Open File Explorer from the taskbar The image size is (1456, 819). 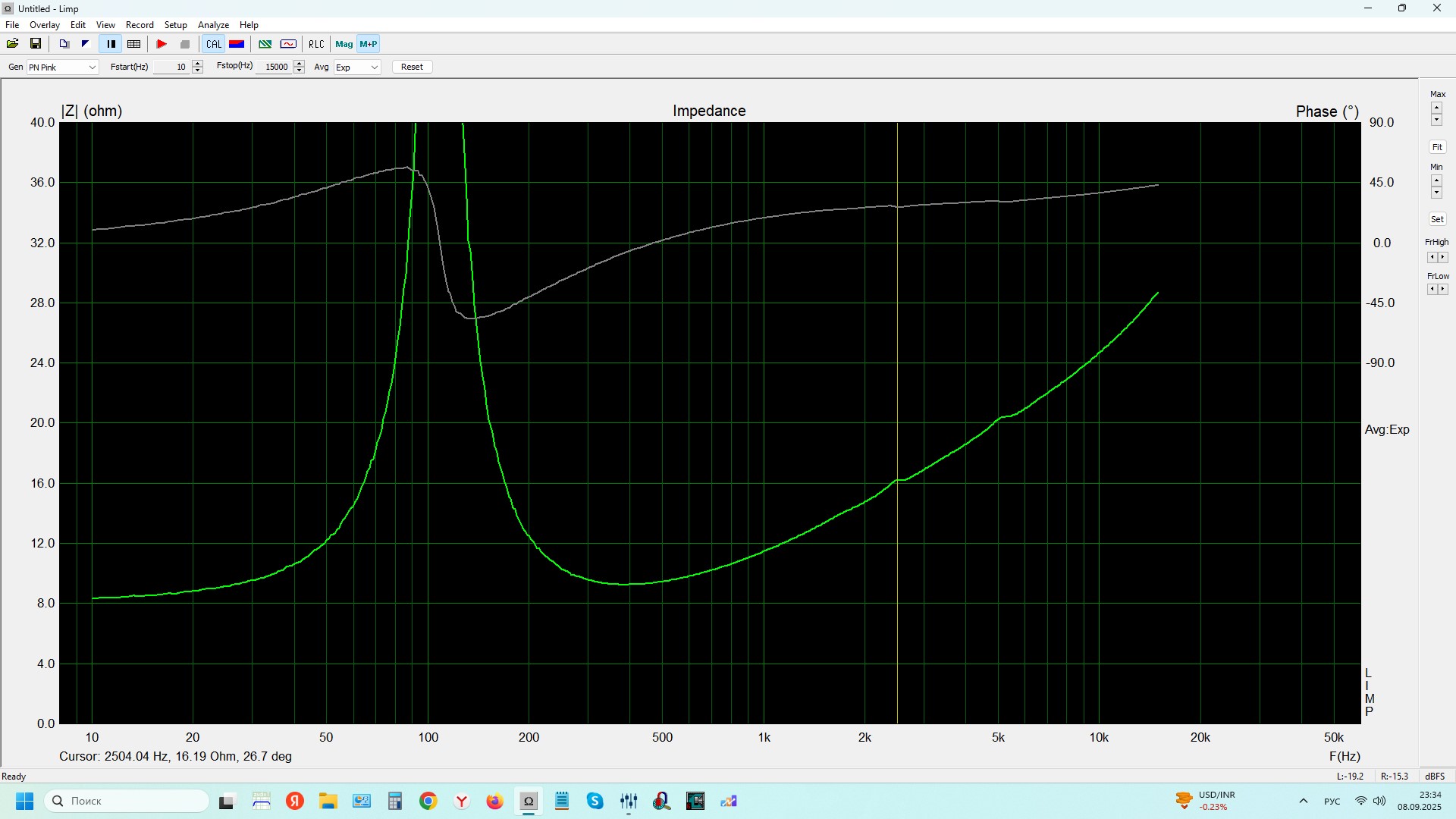[x=328, y=801]
